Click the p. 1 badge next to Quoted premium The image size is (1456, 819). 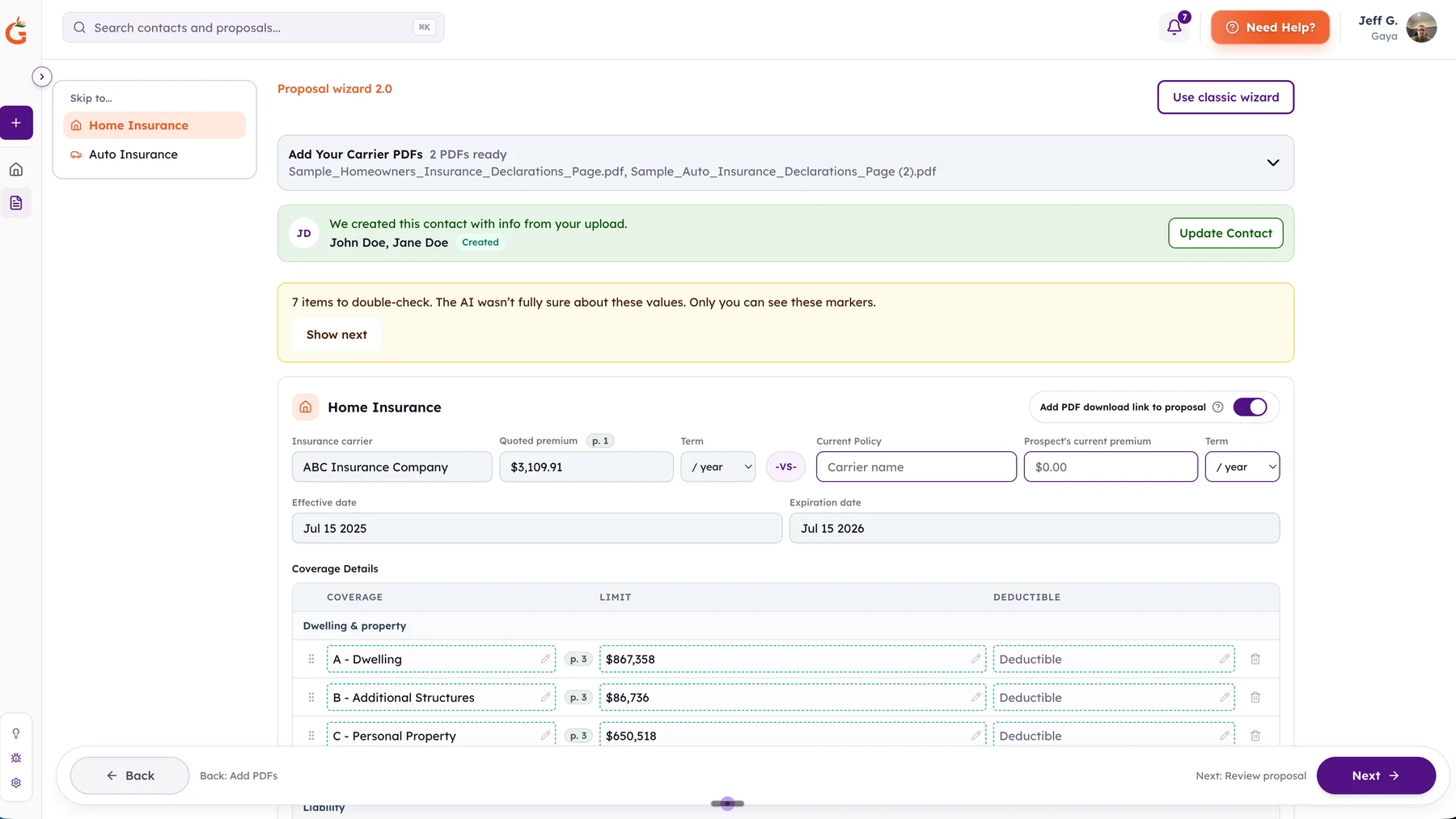[600, 441]
